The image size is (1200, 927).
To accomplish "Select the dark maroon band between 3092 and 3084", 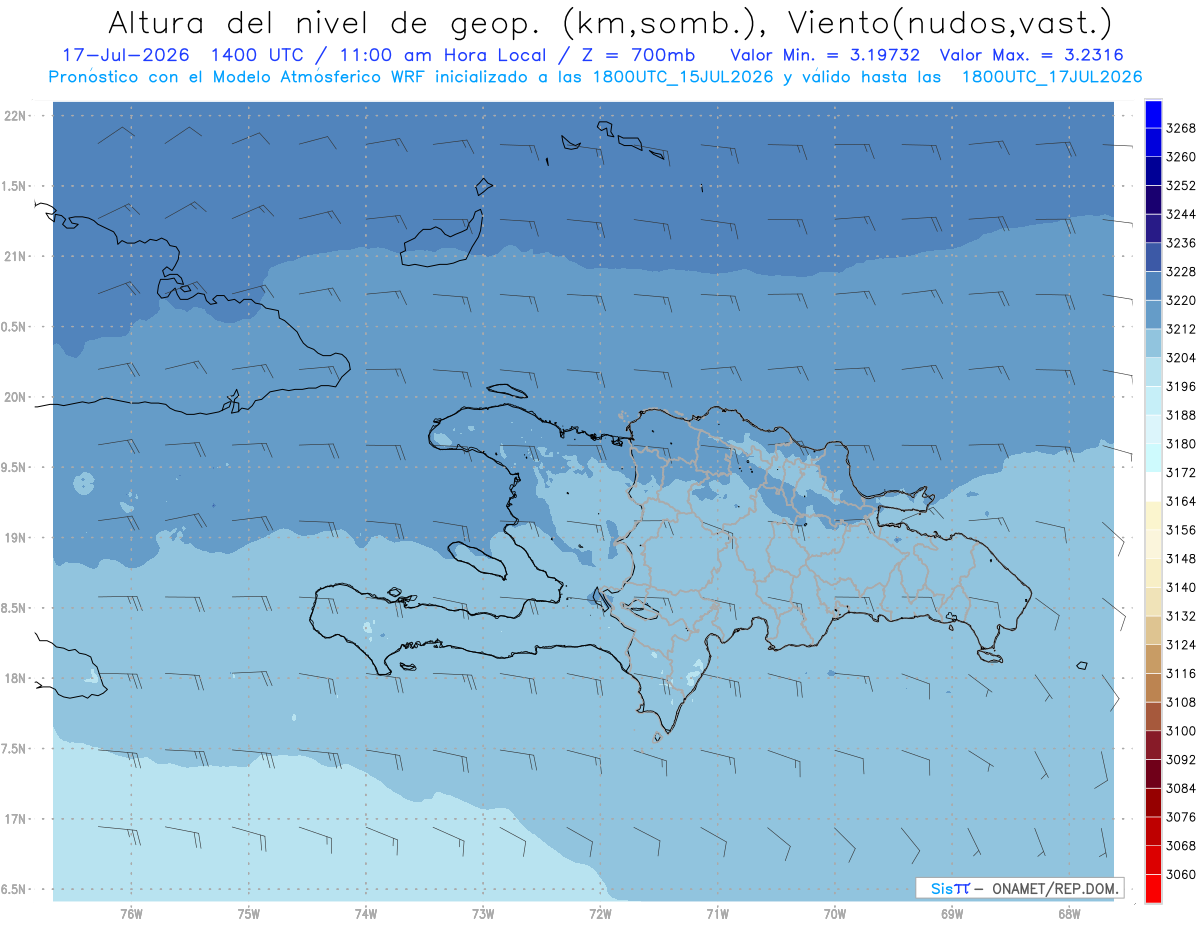I will (1152, 773).
